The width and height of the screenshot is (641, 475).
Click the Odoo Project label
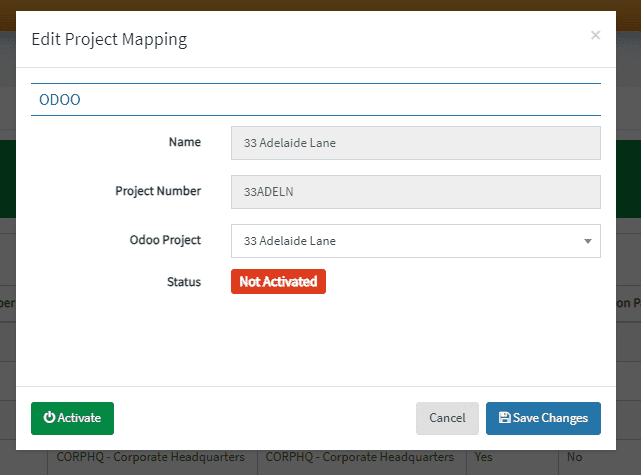coord(165,240)
